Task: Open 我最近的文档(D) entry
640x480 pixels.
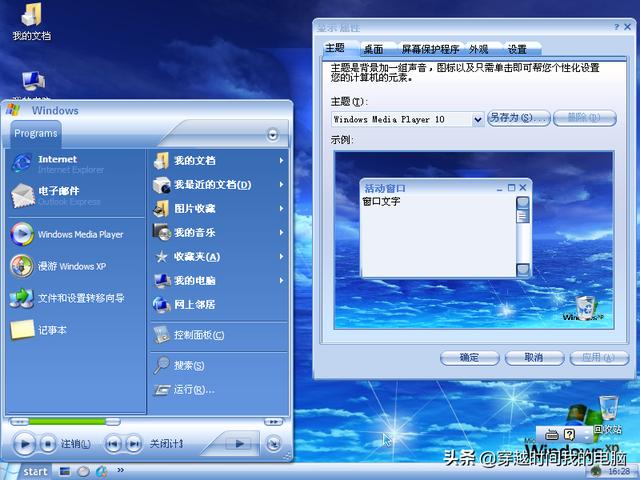Action: [219, 184]
